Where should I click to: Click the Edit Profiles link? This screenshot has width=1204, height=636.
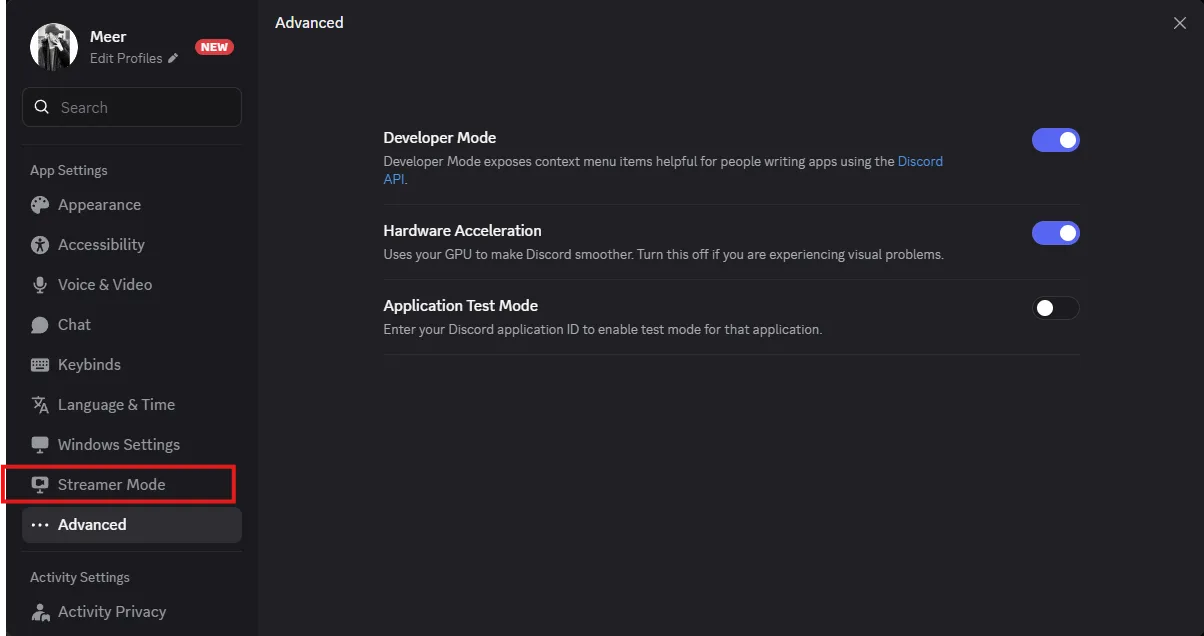126,59
